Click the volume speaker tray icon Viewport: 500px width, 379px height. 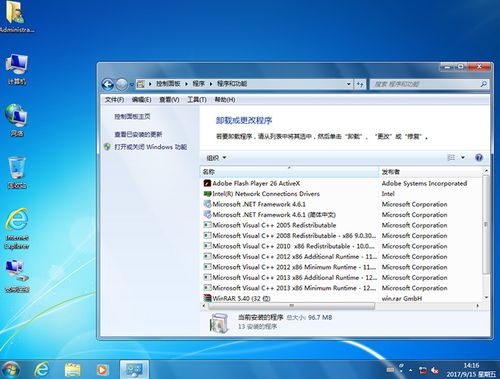click(434, 370)
